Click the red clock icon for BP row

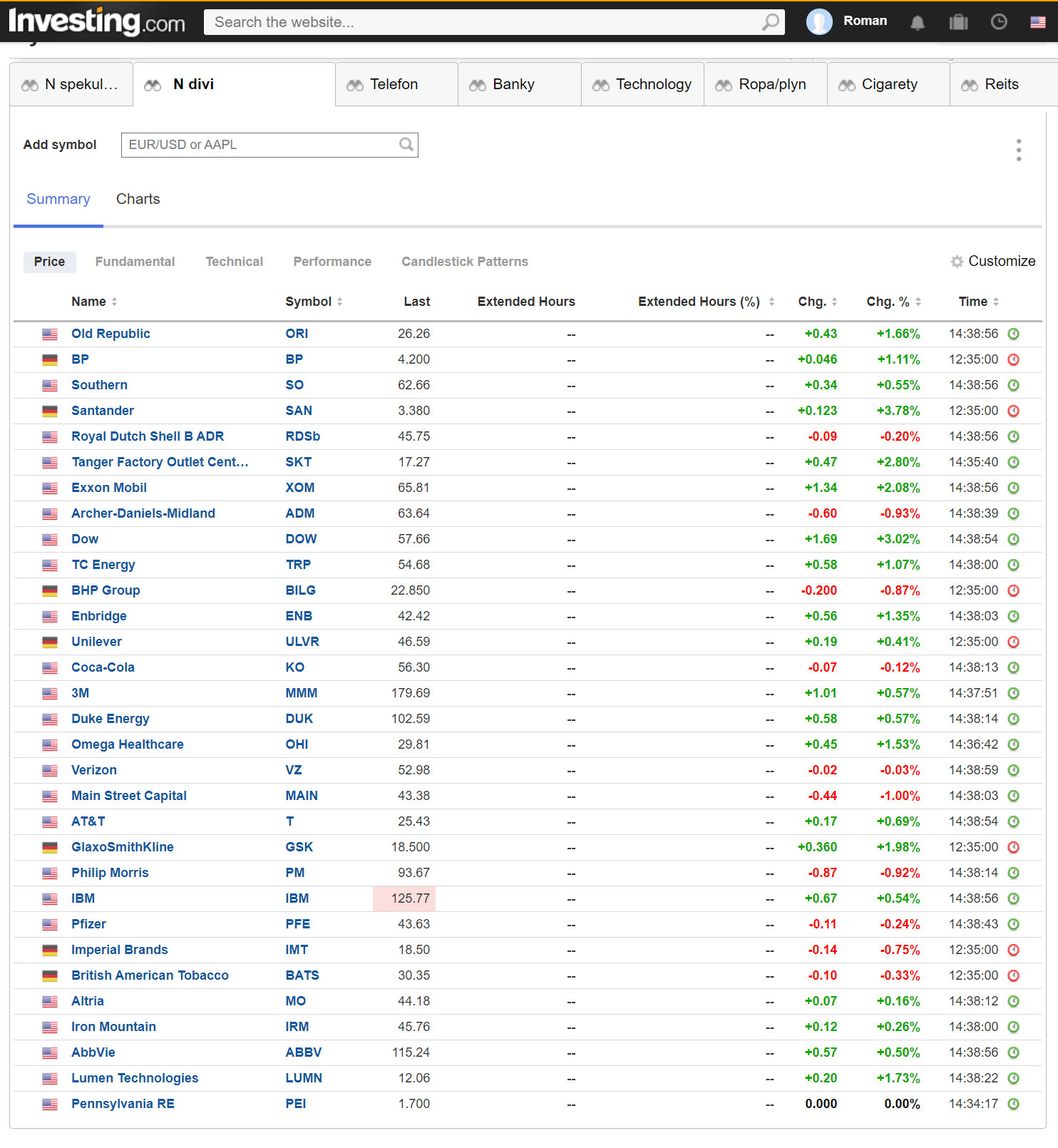[x=1013, y=359]
